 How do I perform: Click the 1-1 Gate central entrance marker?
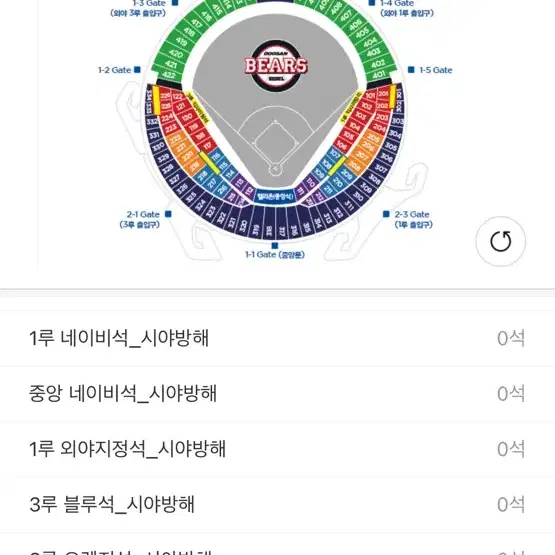275,246
